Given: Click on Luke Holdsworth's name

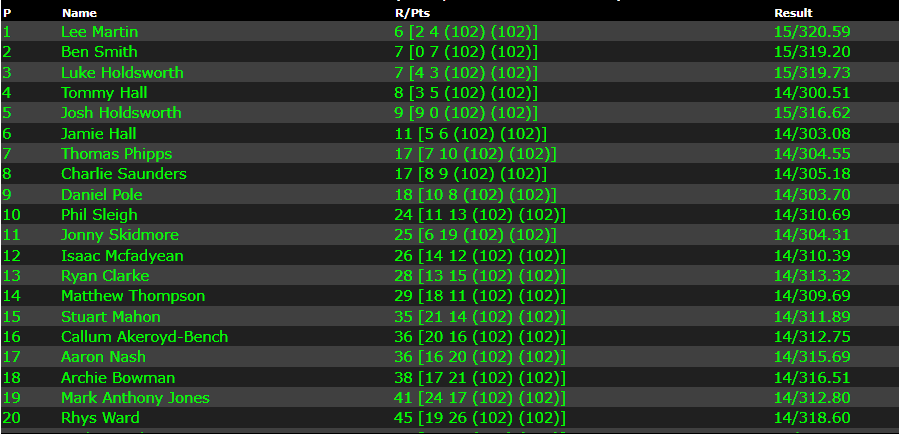Looking at the screenshot, I should point(122,73).
